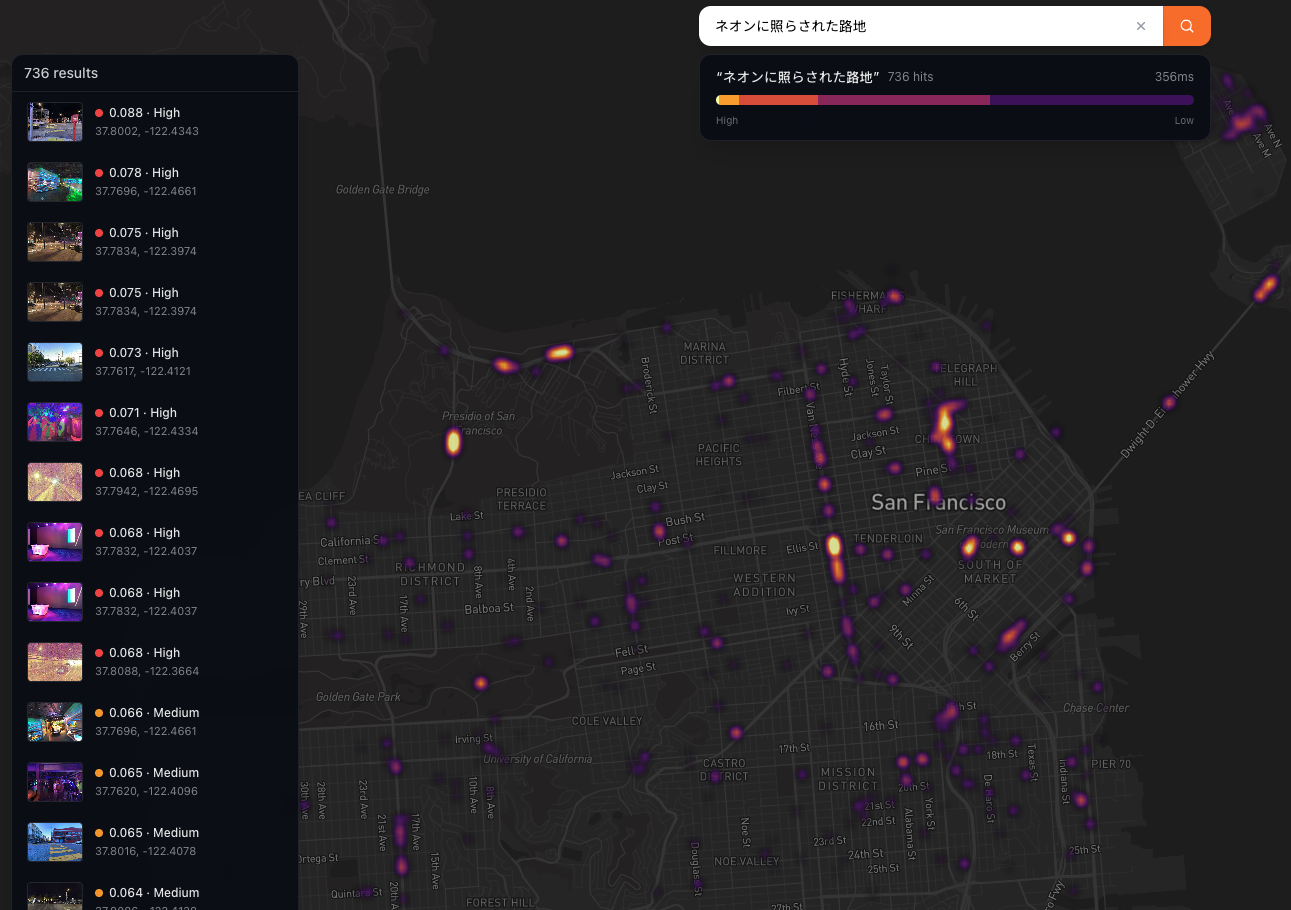Open thumbnail of the 0.078 High result

pos(55,182)
